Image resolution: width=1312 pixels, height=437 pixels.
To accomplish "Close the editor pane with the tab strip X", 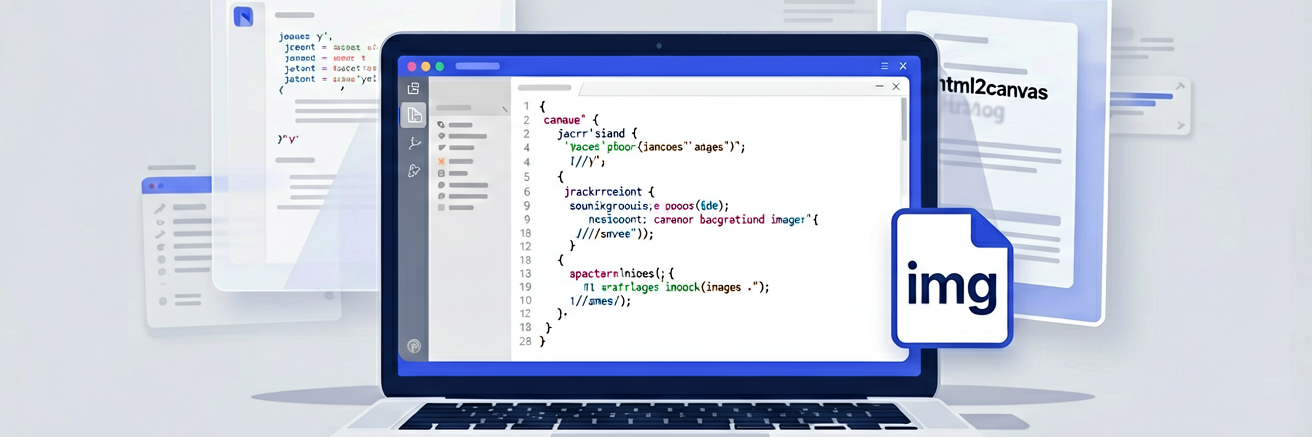I will point(896,87).
